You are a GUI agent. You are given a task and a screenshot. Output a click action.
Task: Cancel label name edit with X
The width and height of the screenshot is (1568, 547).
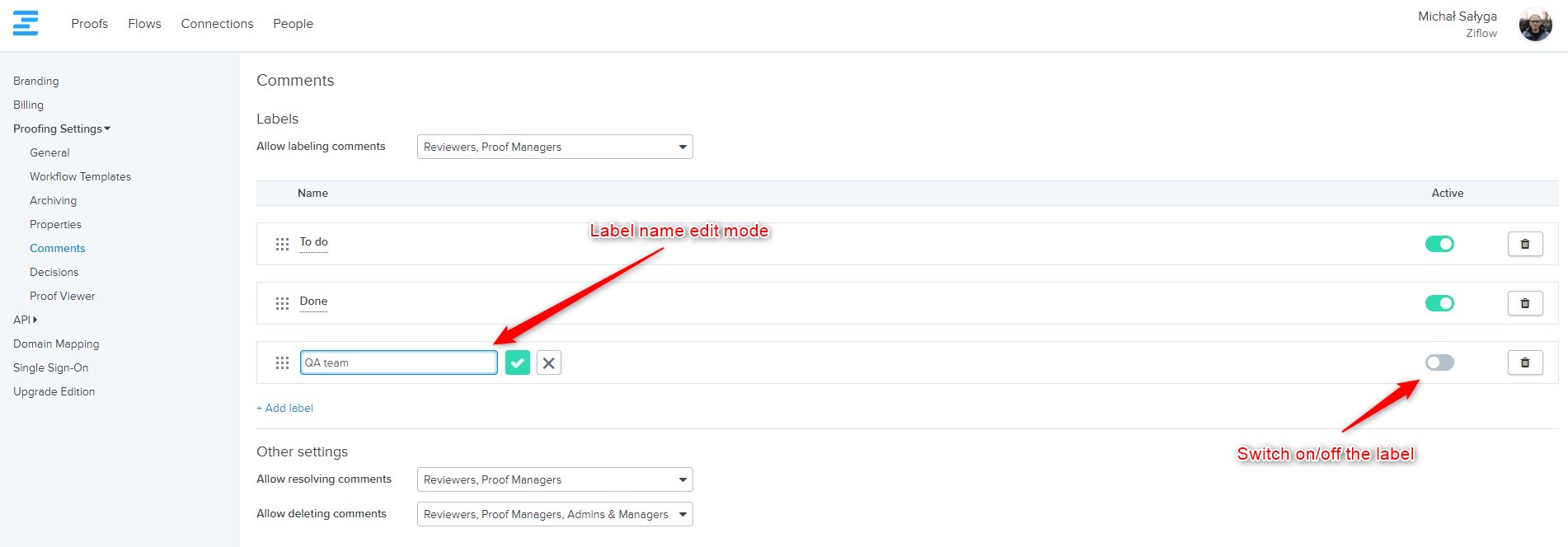[549, 362]
